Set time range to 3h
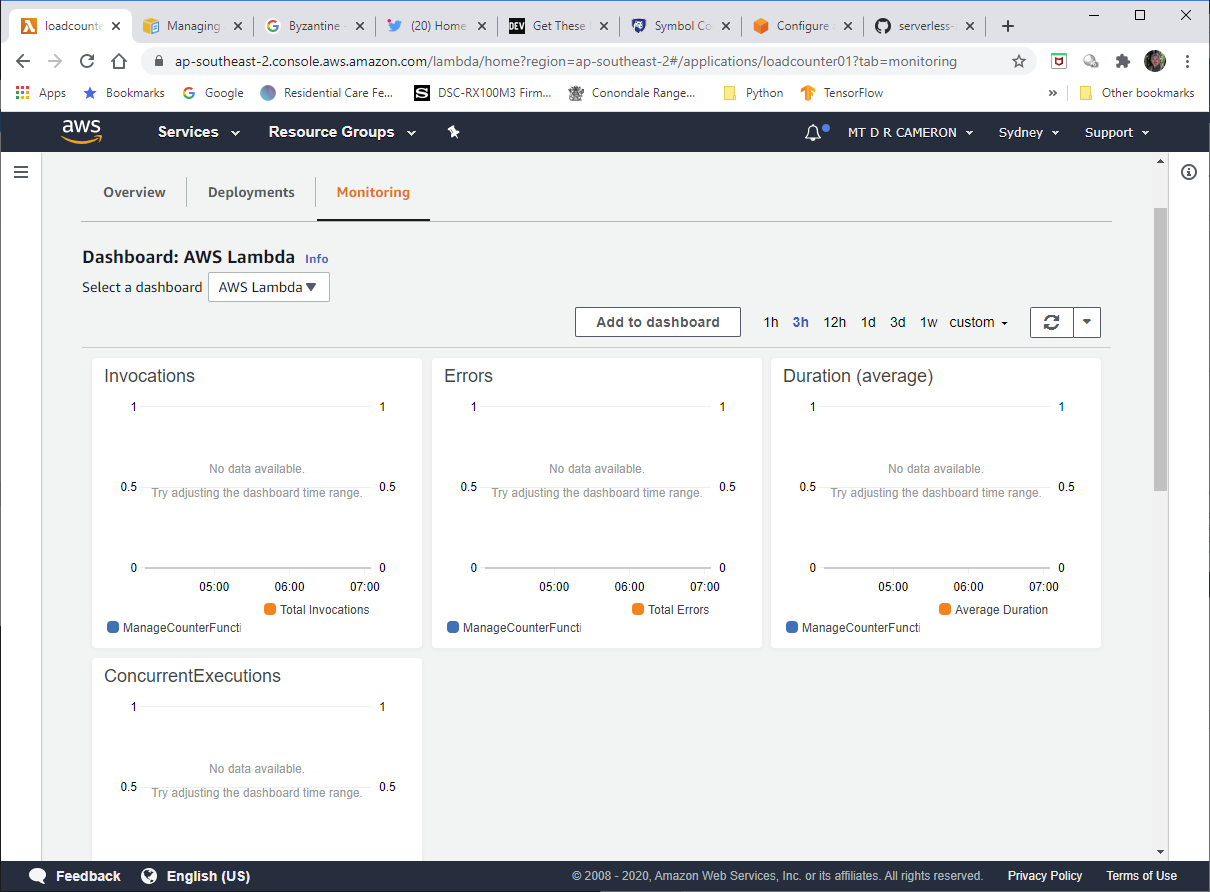The width and height of the screenshot is (1210, 892). [801, 322]
